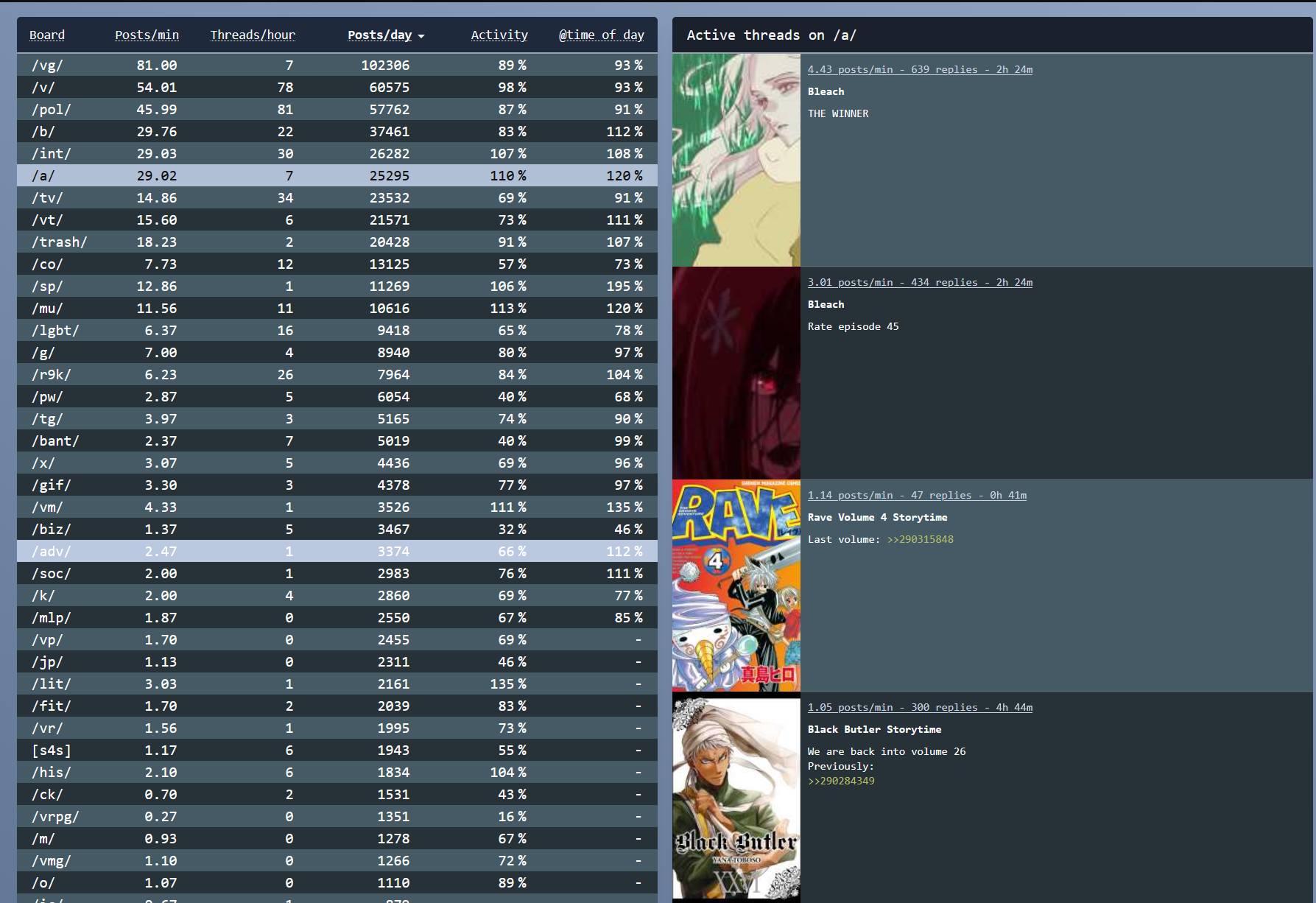The image size is (1316, 903).
Task: Select the /biz/ board row
Action: pos(337,529)
